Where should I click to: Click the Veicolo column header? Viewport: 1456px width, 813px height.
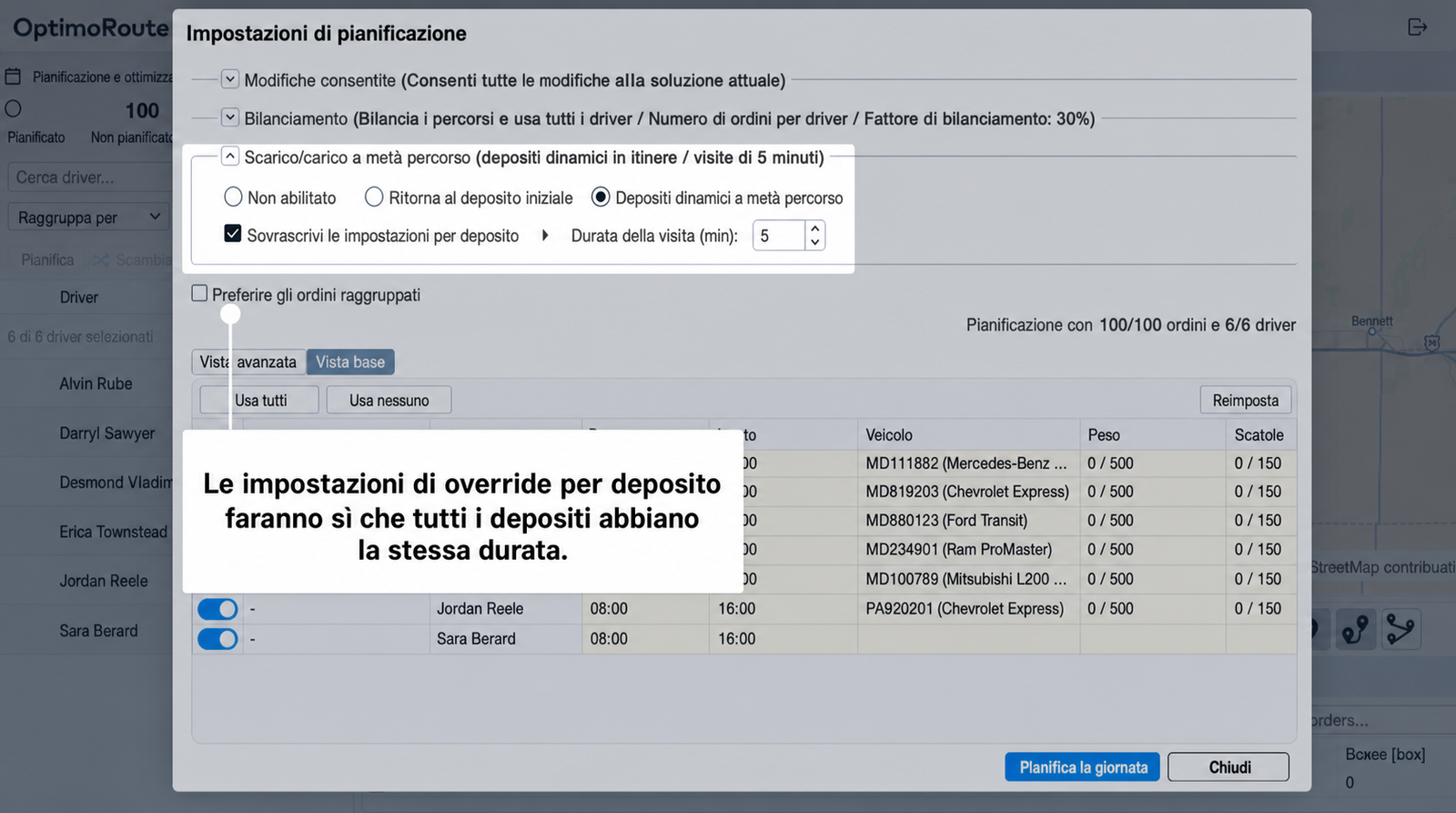pos(968,434)
